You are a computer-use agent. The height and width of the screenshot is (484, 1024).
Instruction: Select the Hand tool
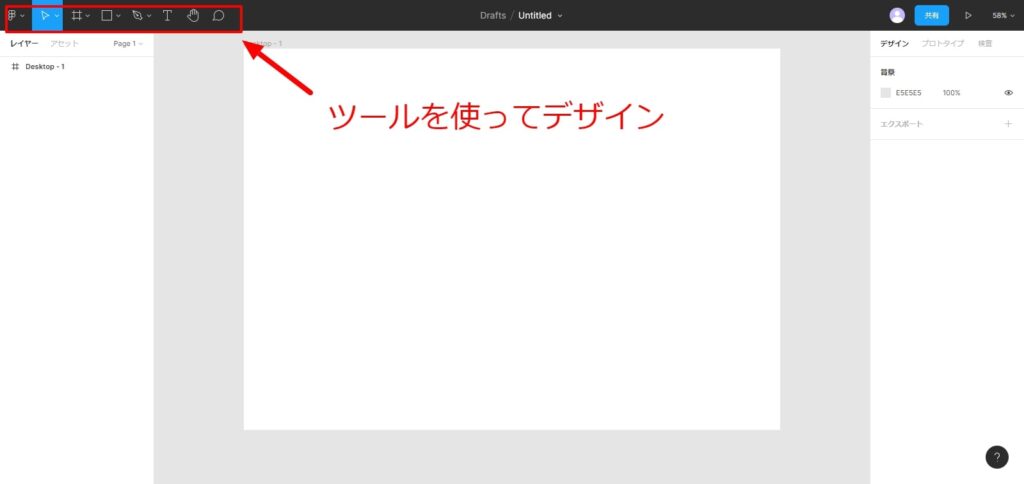point(193,16)
